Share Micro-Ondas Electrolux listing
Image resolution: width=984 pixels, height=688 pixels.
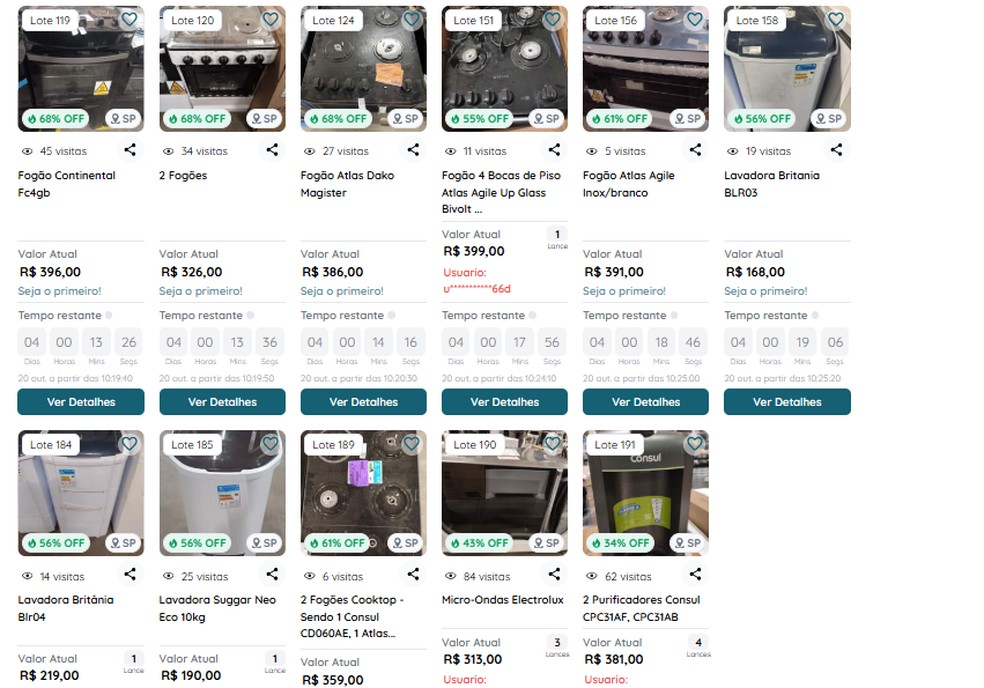[x=554, y=574]
